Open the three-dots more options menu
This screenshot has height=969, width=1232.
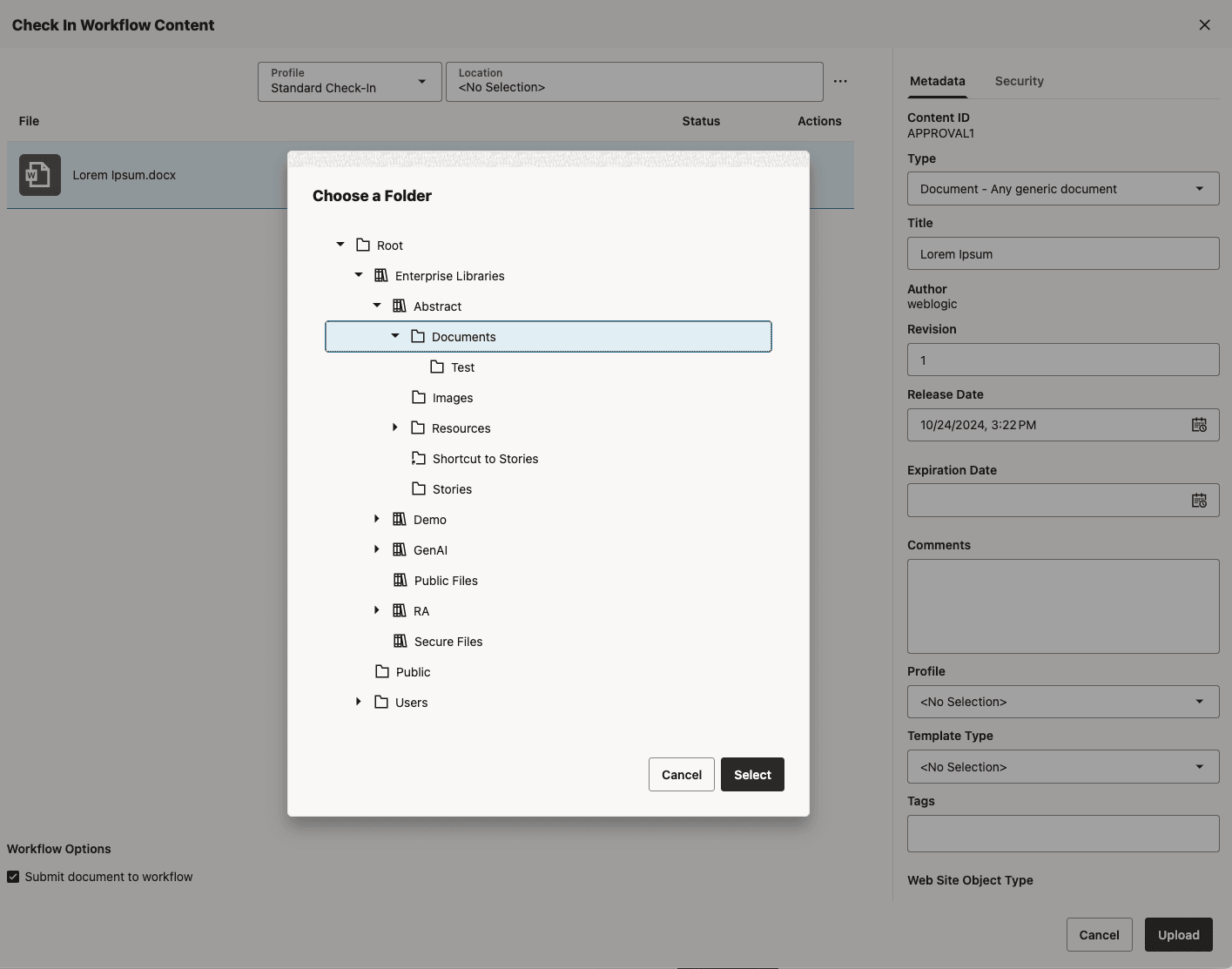(840, 81)
